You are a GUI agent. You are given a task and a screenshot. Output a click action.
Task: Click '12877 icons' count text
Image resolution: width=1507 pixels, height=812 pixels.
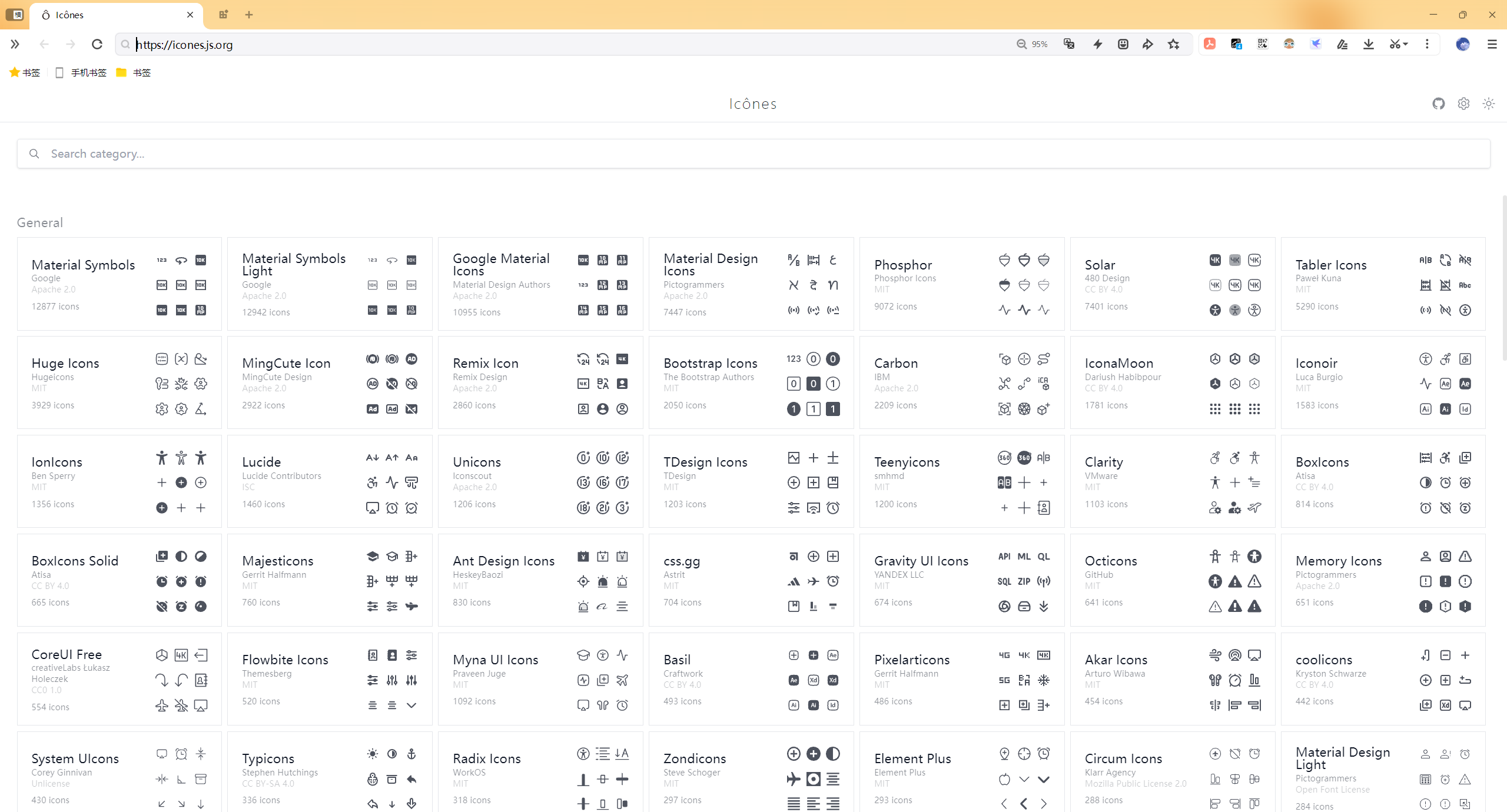pyautogui.click(x=55, y=307)
